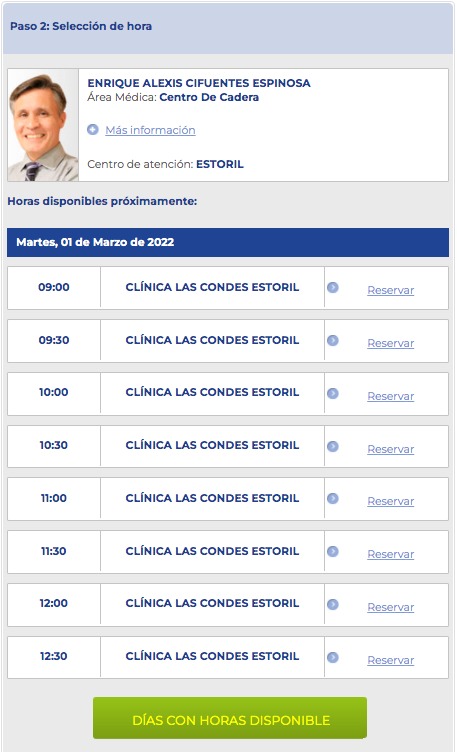
Task: Open the Más información link
Action: [150, 130]
